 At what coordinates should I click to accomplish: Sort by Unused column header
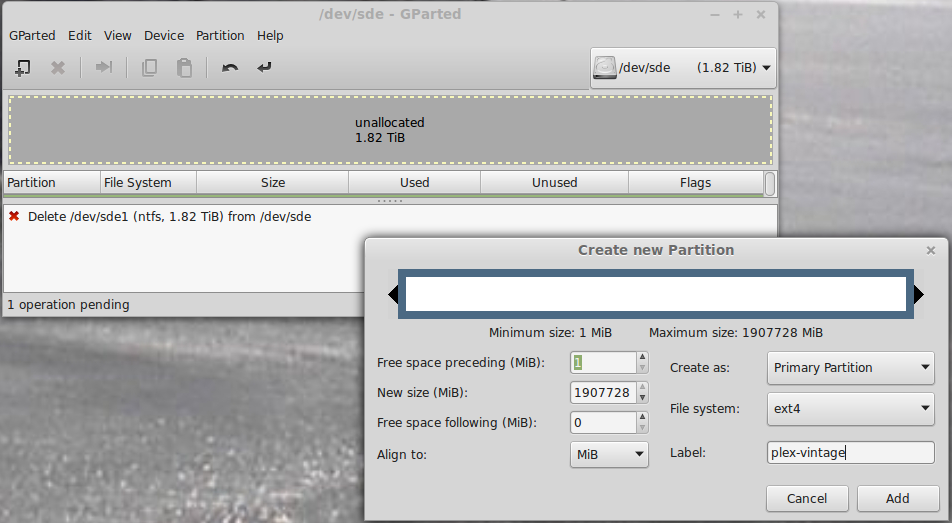point(554,183)
